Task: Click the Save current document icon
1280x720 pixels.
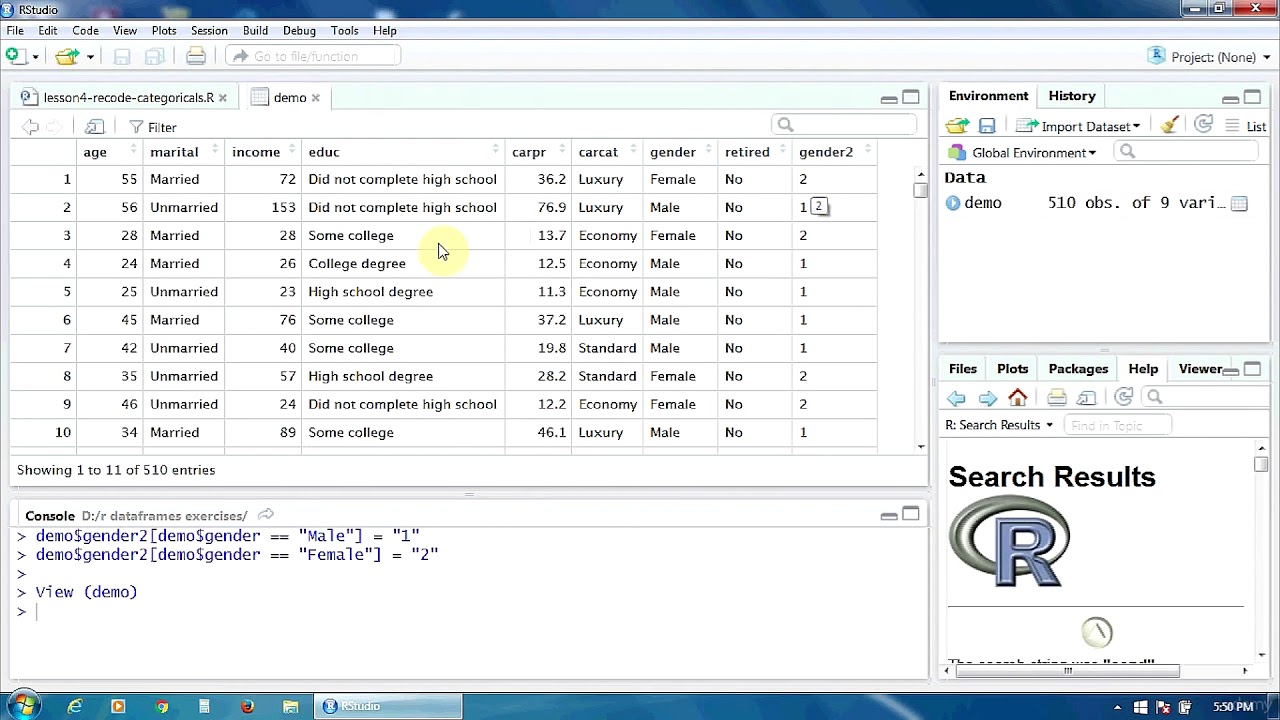Action: [x=122, y=56]
